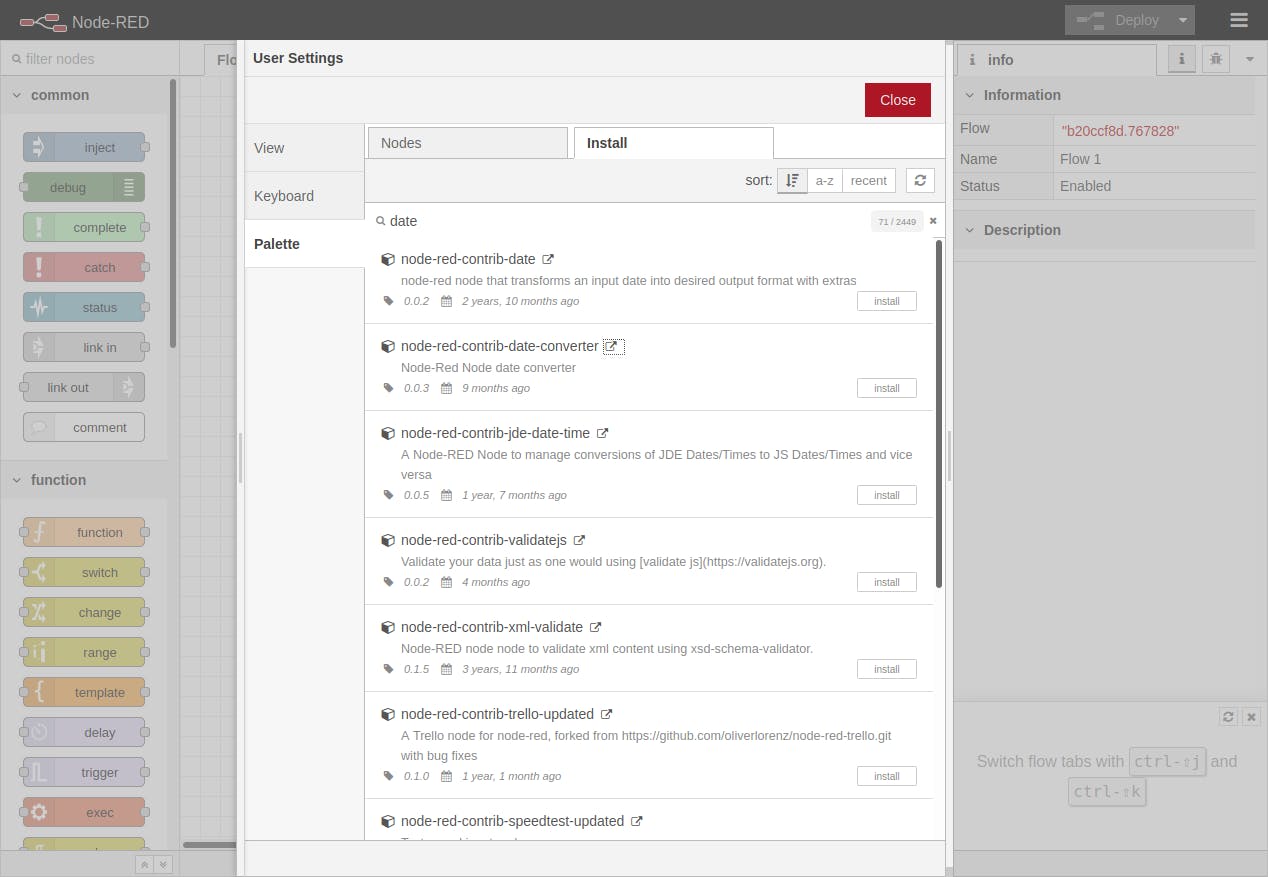
Task: Open the sidebar tabs dropdown arrow
Action: [x=1249, y=59]
